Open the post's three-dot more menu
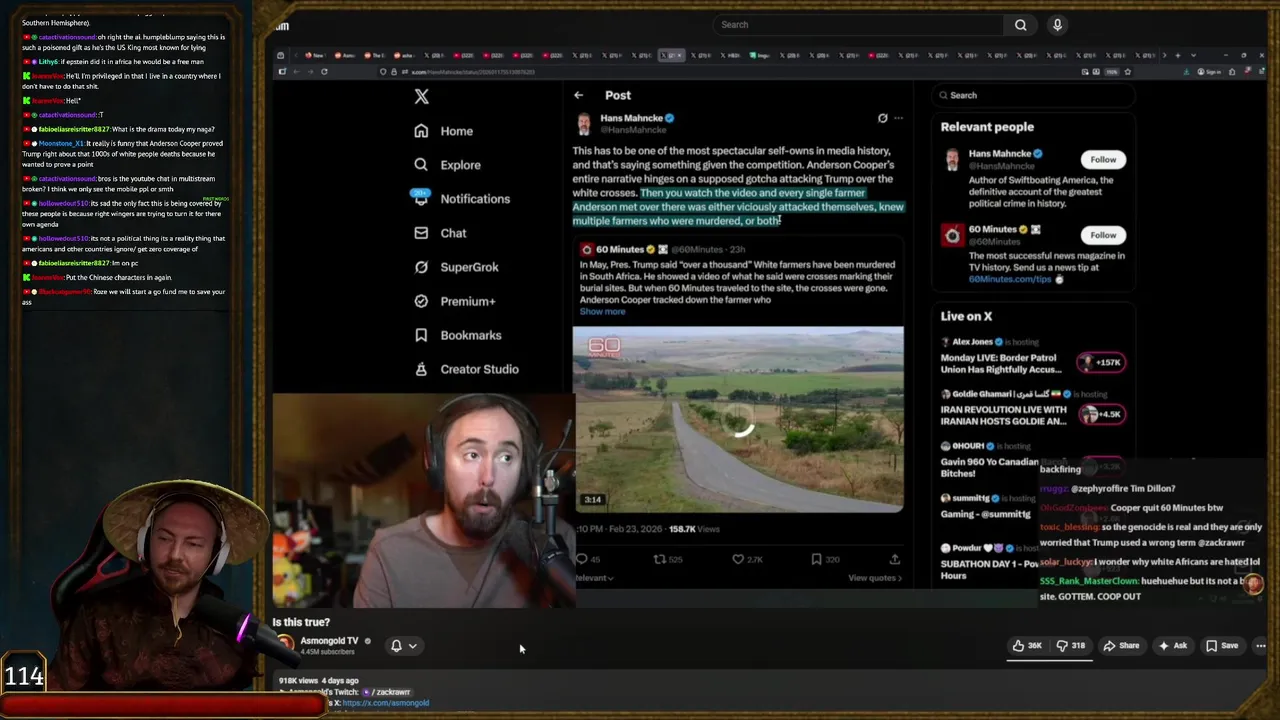Viewport: 1280px width, 720px height. [x=898, y=118]
